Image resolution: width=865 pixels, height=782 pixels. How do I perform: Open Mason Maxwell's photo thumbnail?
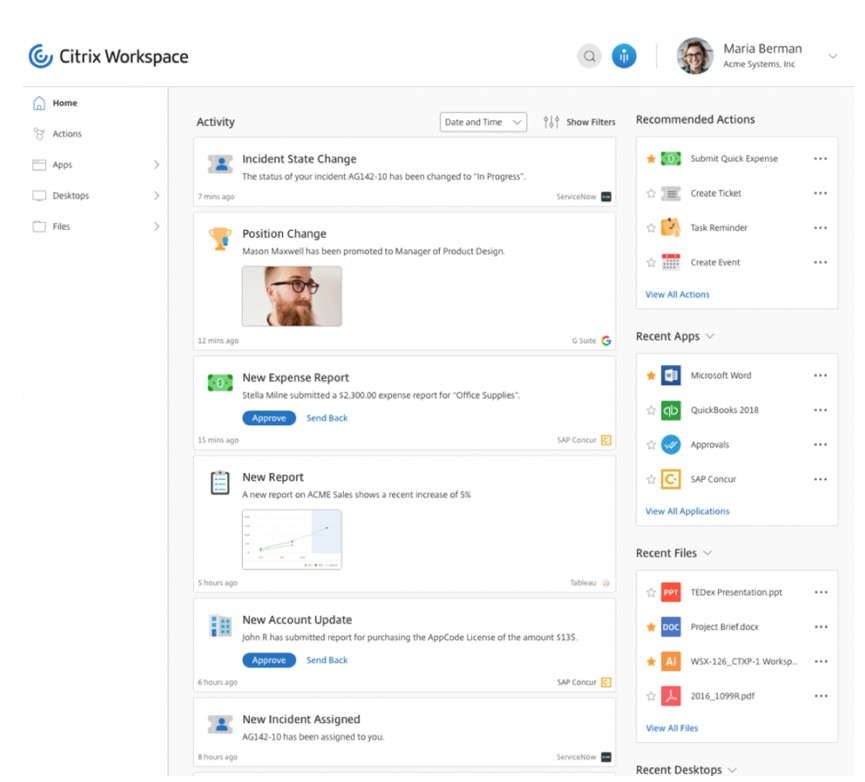point(292,296)
